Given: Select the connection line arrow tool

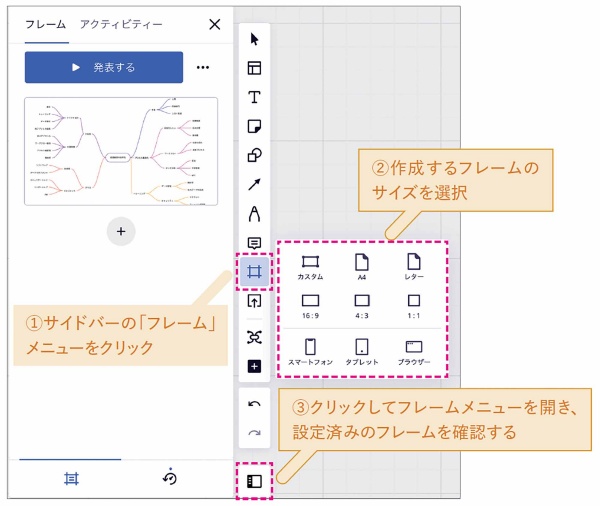Looking at the screenshot, I should click(254, 185).
